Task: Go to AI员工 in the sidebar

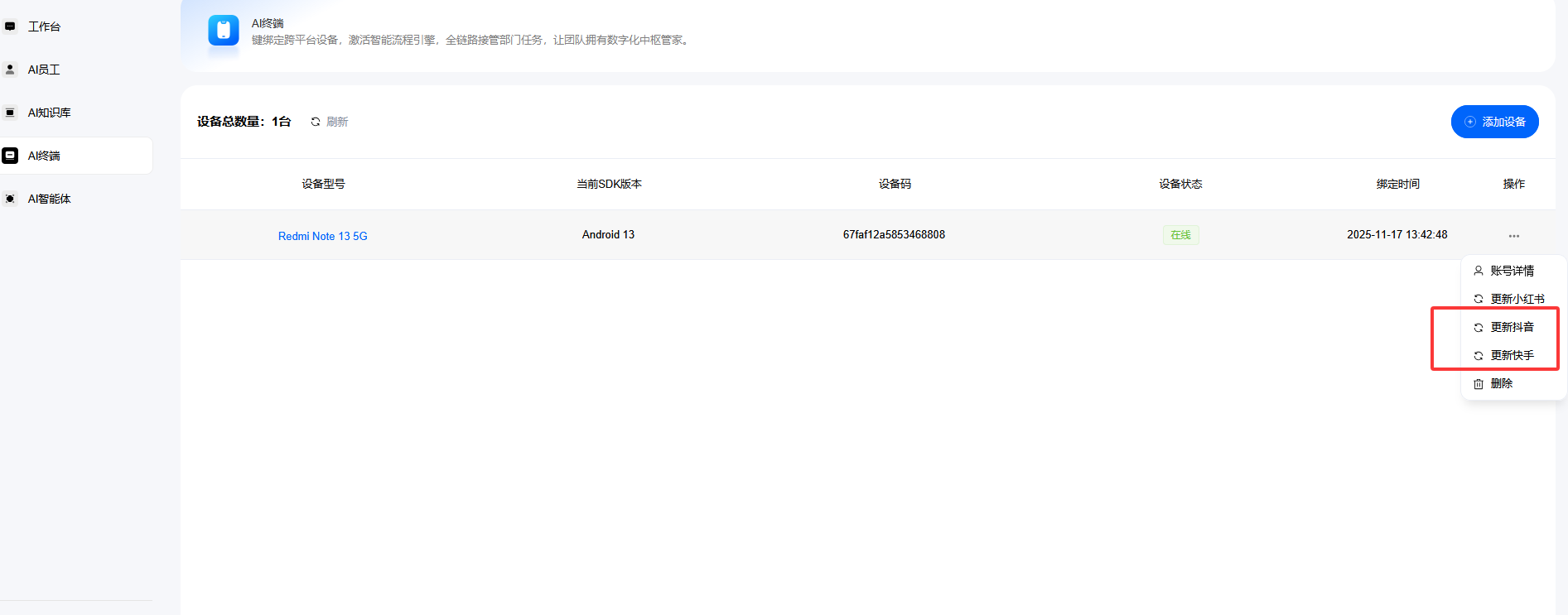Action: click(44, 70)
